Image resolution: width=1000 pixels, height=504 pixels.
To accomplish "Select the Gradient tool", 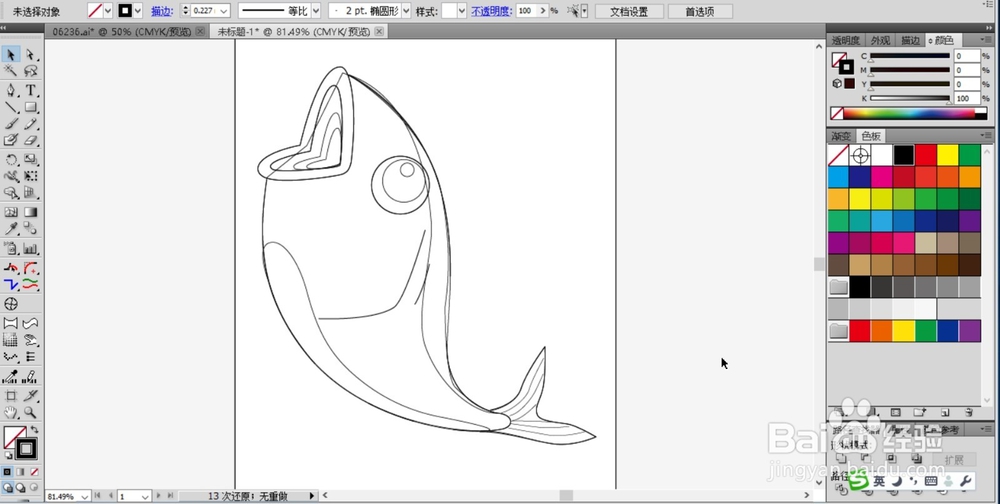I will [x=30, y=212].
